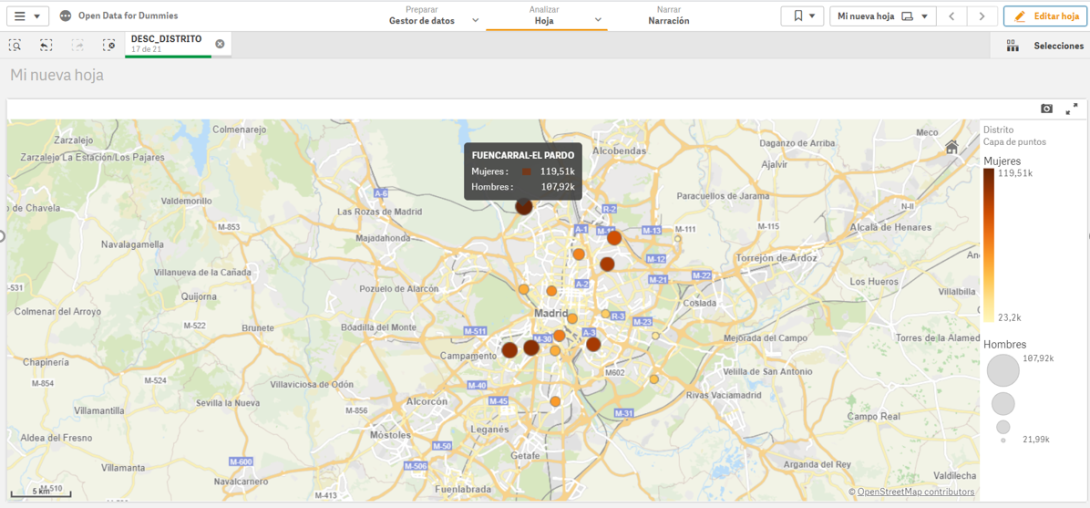
Task: Click the Mujeres color gradient legend bar
Action: tap(989, 245)
